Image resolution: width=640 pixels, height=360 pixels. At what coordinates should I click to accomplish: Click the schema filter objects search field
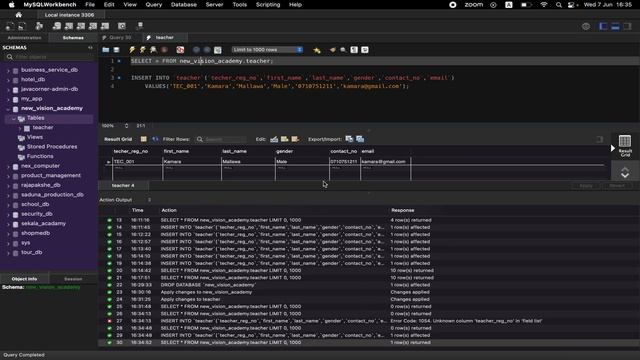click(x=51, y=57)
